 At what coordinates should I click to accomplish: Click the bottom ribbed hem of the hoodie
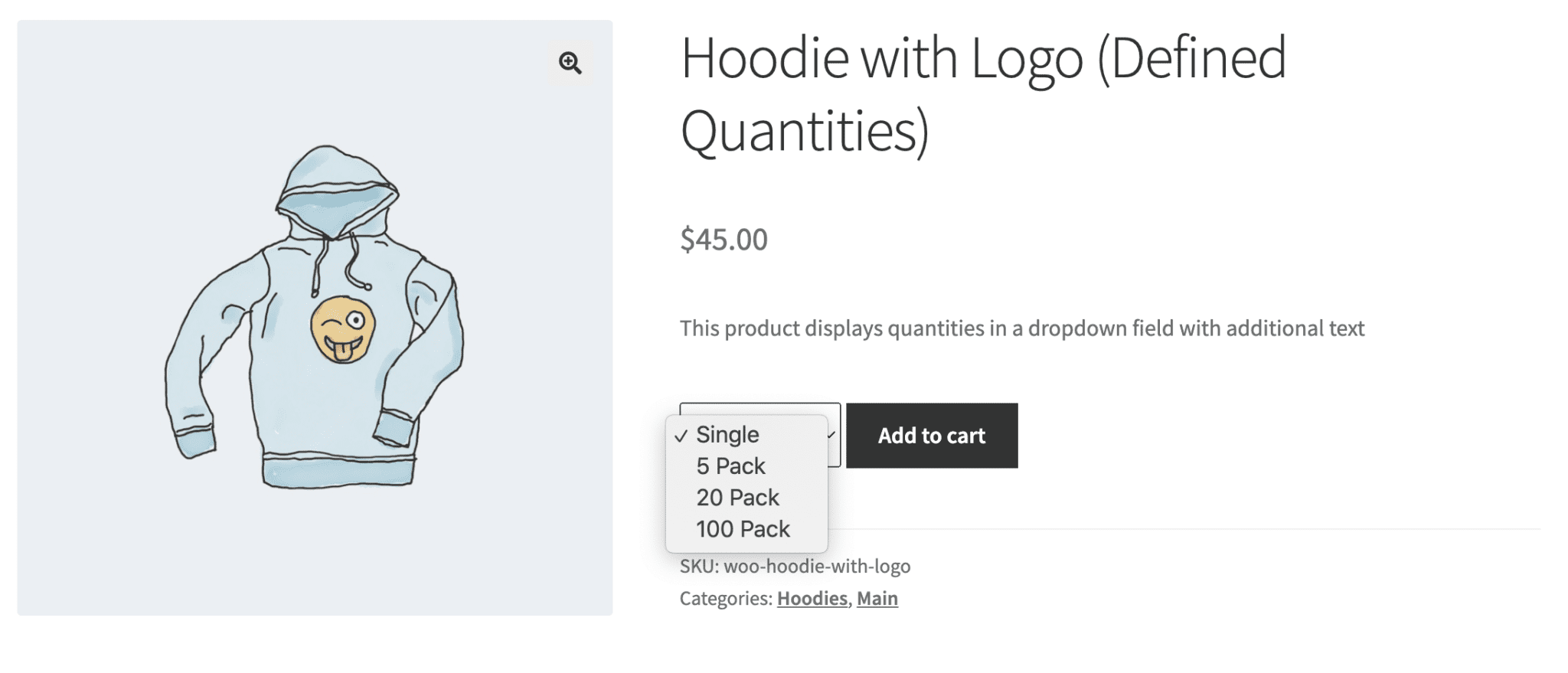click(x=338, y=470)
